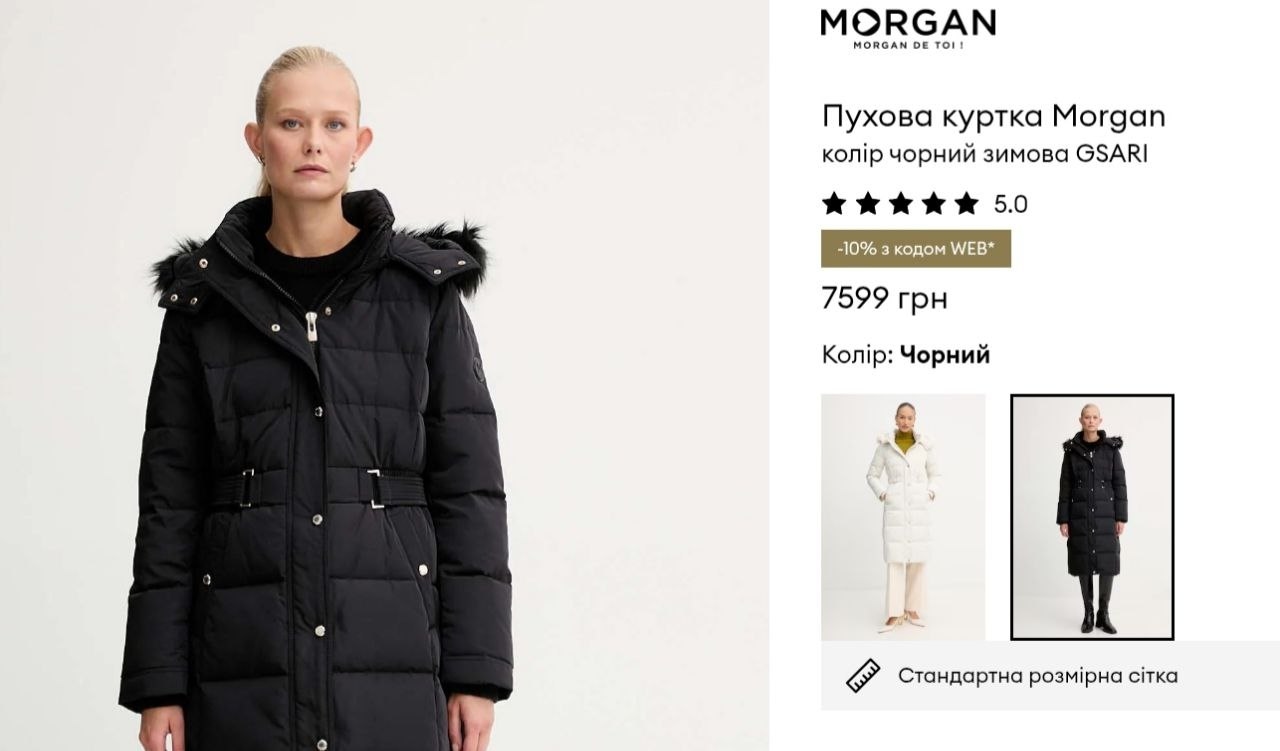Click the first rating star

[x=834, y=204]
